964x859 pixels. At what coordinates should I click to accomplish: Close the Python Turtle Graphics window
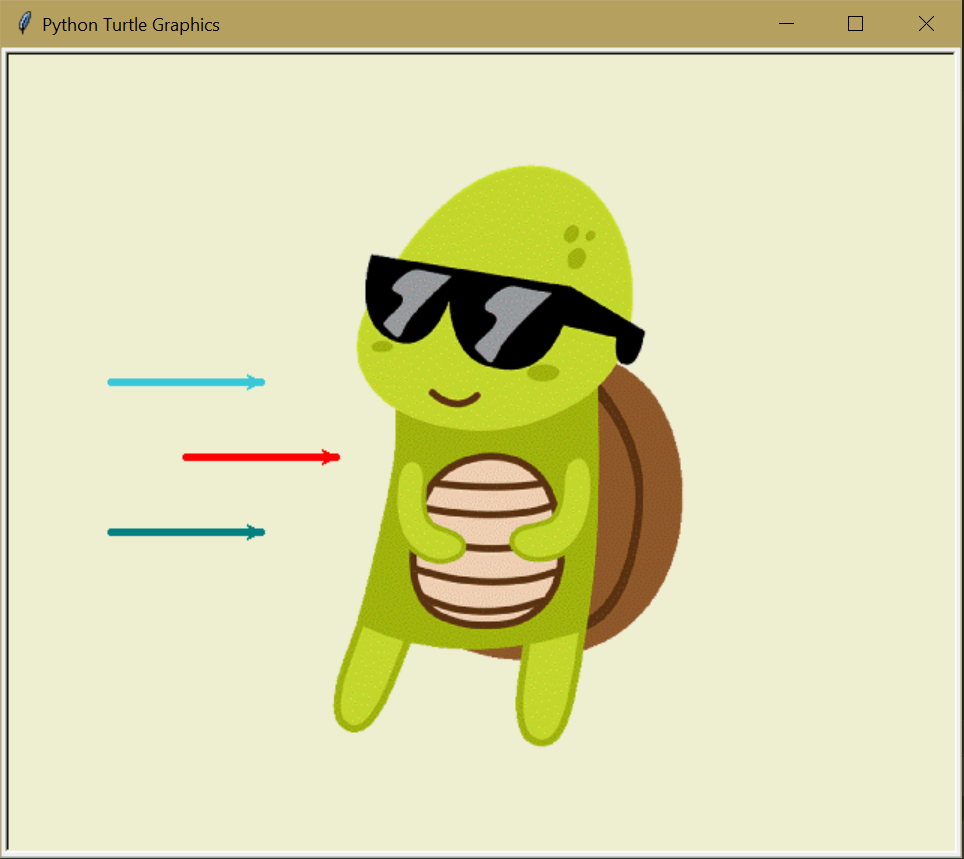[926, 24]
